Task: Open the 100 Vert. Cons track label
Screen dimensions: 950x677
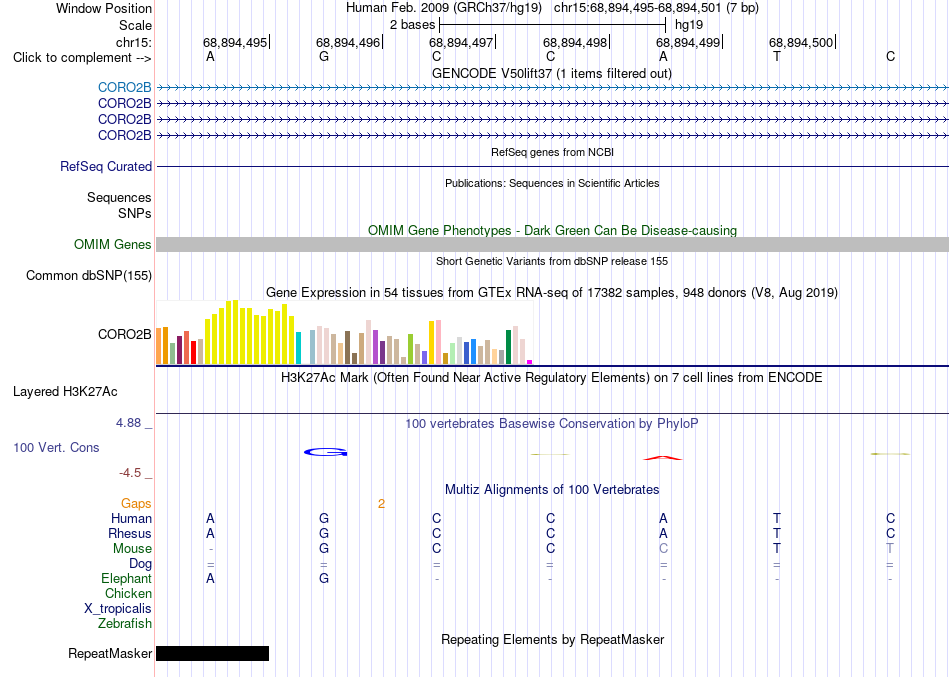Action: [56, 448]
